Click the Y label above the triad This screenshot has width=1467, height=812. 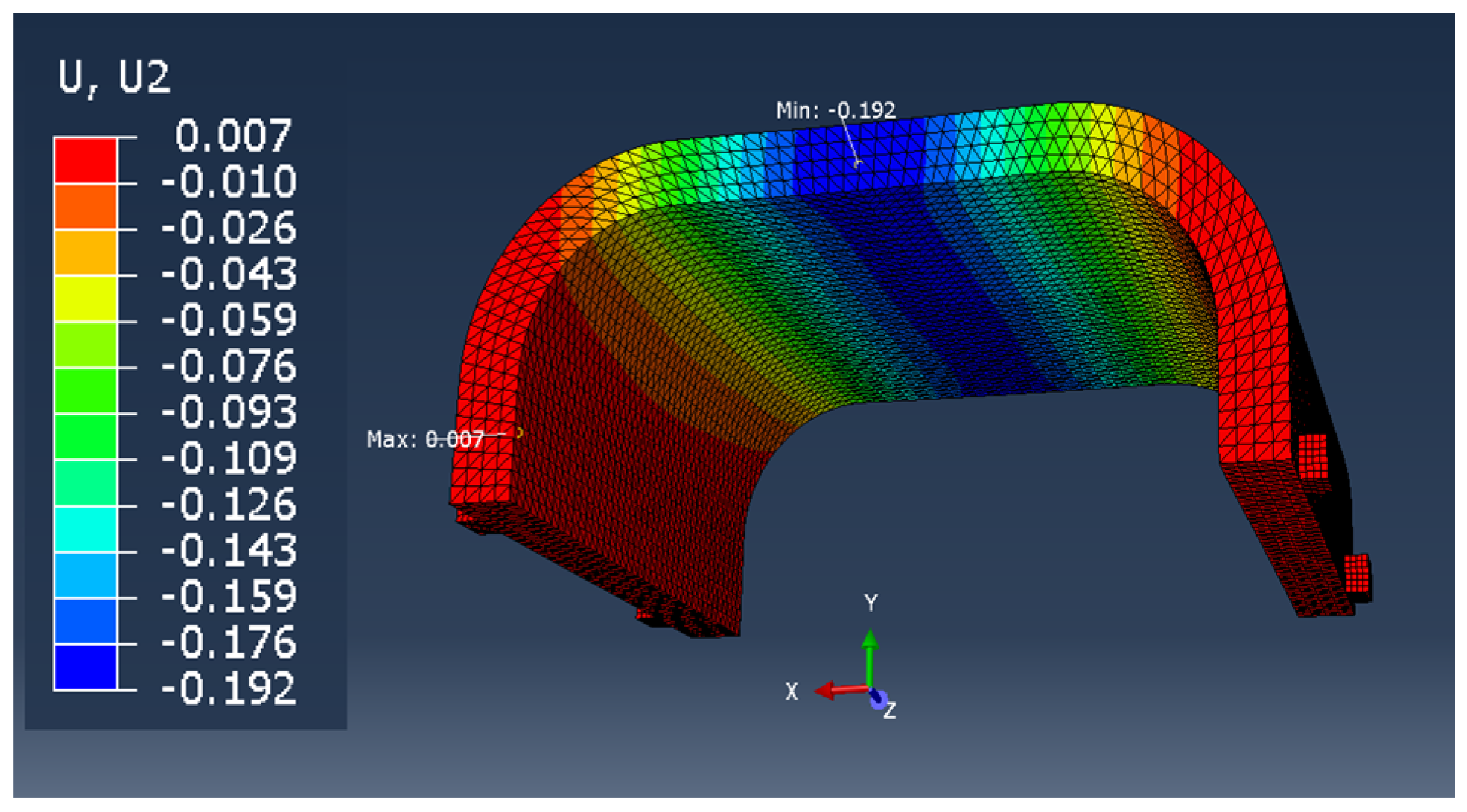click(871, 602)
